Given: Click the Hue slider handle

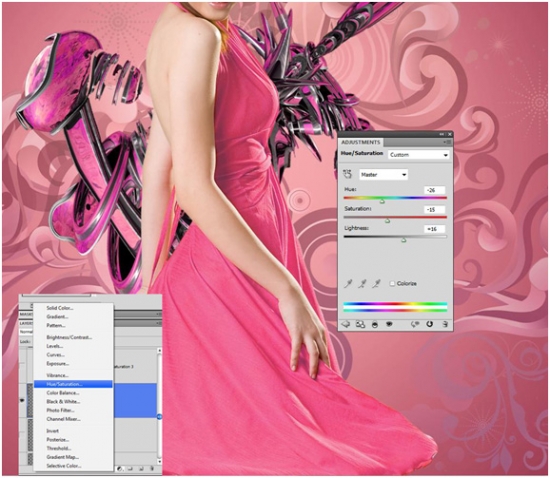Looking at the screenshot, I should 382,201.
